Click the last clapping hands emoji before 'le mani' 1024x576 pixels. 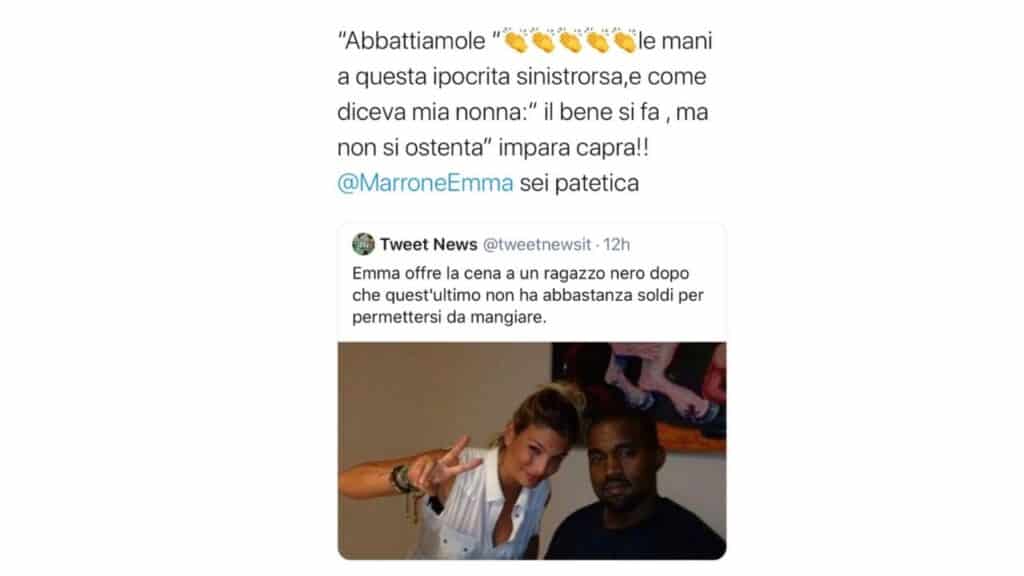pyautogui.click(x=624, y=40)
